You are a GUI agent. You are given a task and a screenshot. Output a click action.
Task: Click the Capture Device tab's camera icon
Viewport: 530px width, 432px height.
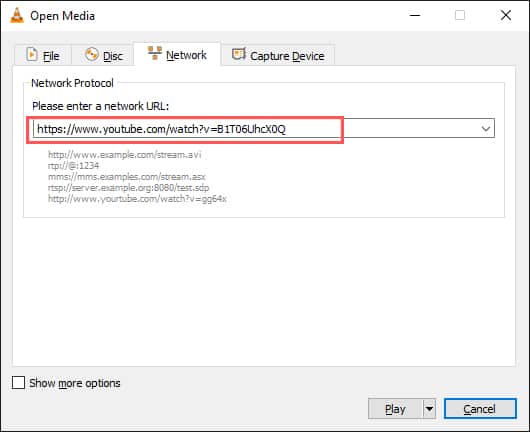click(239, 54)
